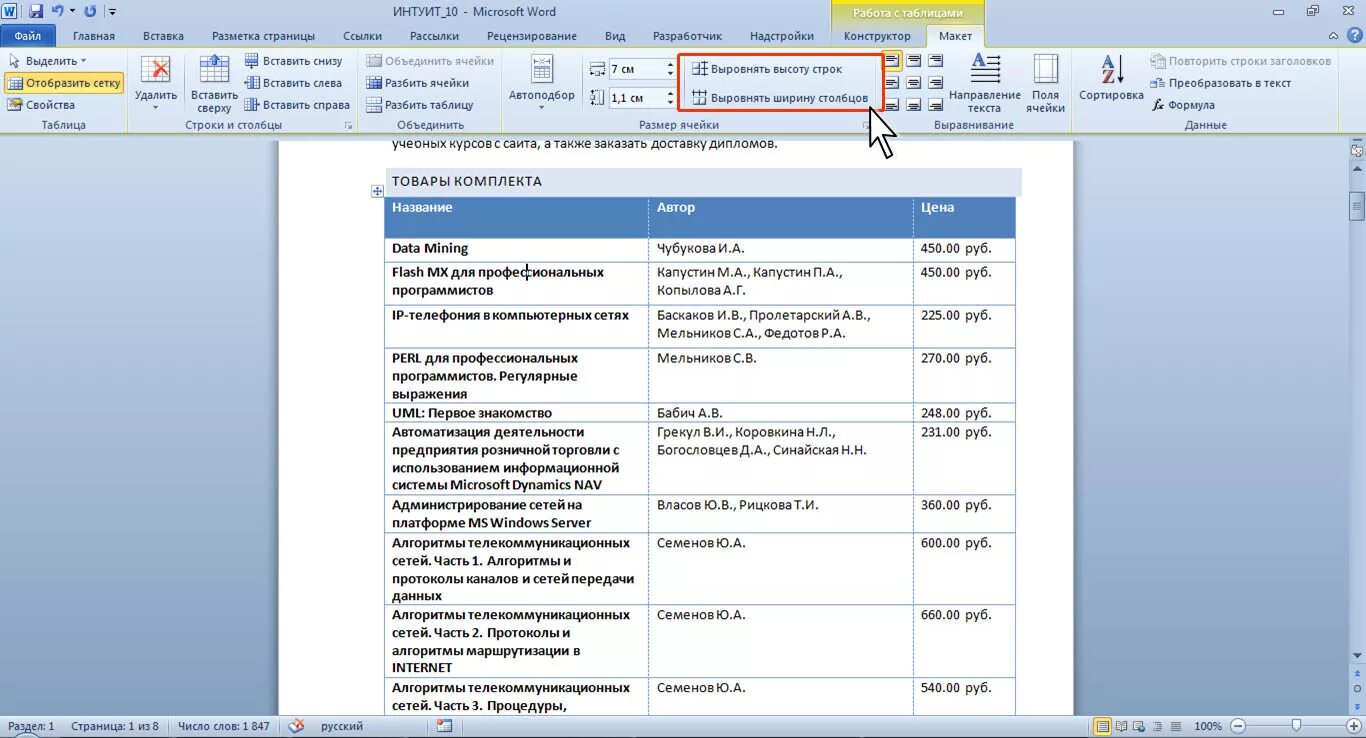Collapse the ribbon with the chevron
This screenshot has width=1366, height=738.
pyautogui.click(x=1333, y=36)
